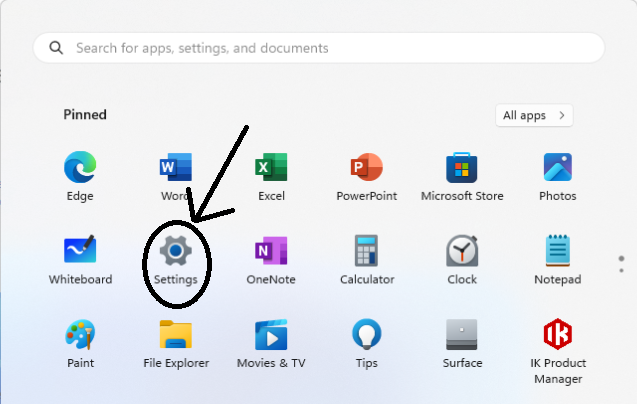Focus the search apps and documents field
Screen dimensions: 637x404
tap(319, 48)
